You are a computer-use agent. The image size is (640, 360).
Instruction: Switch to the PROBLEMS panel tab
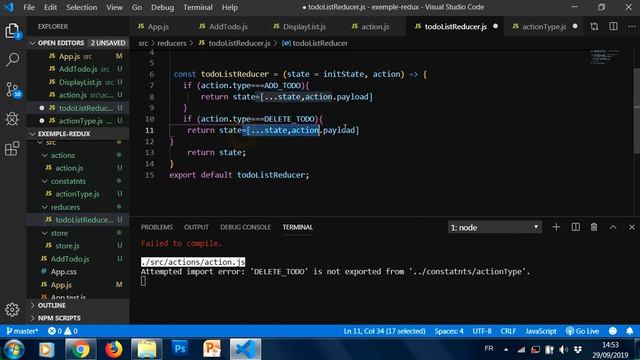(157, 227)
